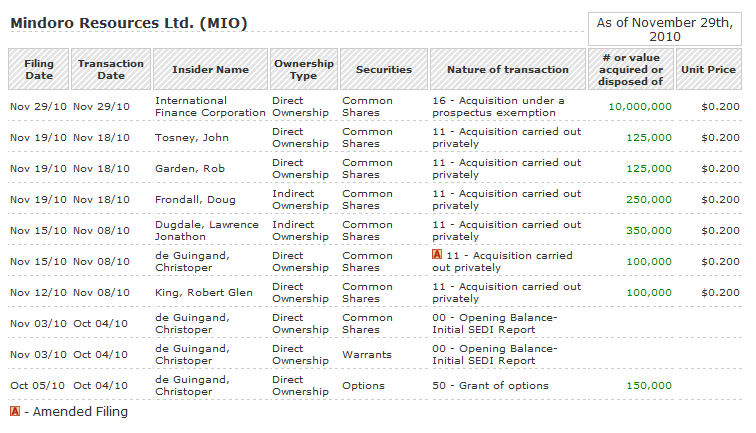Select the '50 - Grant of options' transaction
The height and width of the screenshot is (433, 756).
(490, 386)
